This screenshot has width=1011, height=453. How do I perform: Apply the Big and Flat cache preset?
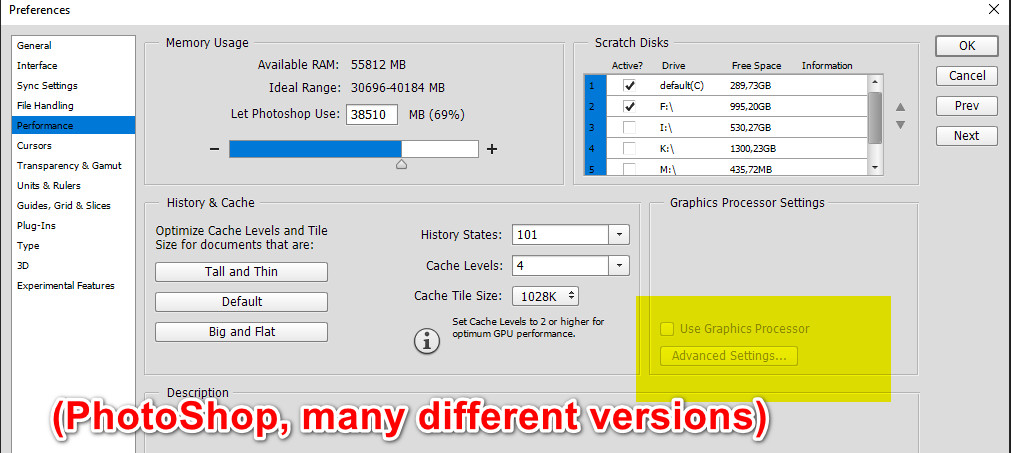point(241,332)
